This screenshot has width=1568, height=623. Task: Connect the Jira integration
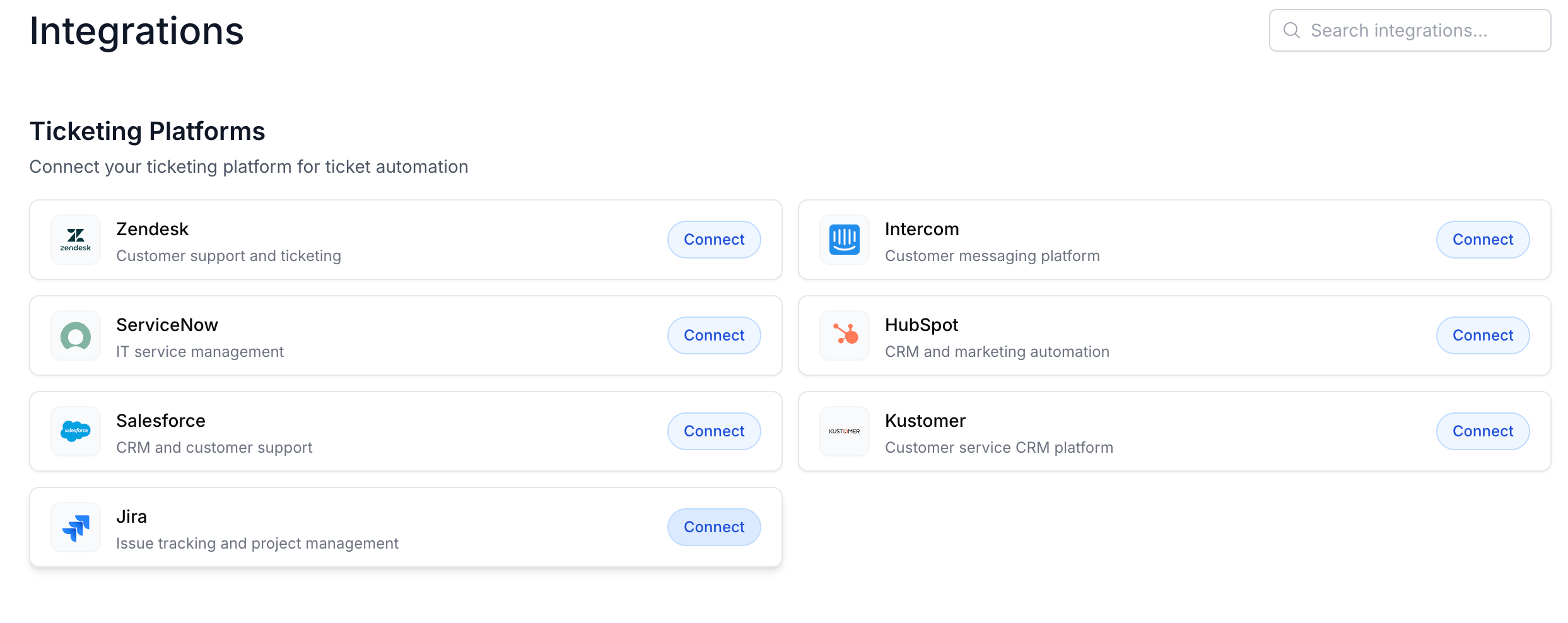tap(714, 527)
